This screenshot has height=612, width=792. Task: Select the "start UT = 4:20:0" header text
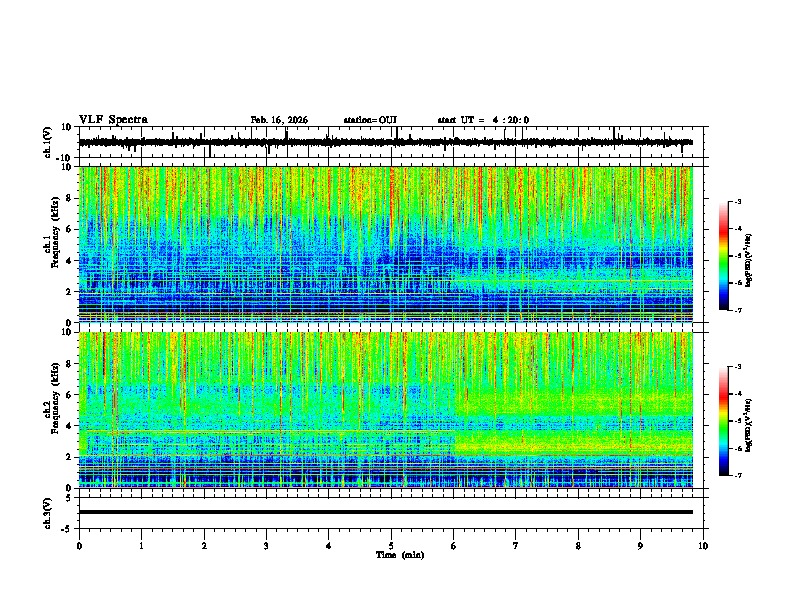tap(483, 120)
